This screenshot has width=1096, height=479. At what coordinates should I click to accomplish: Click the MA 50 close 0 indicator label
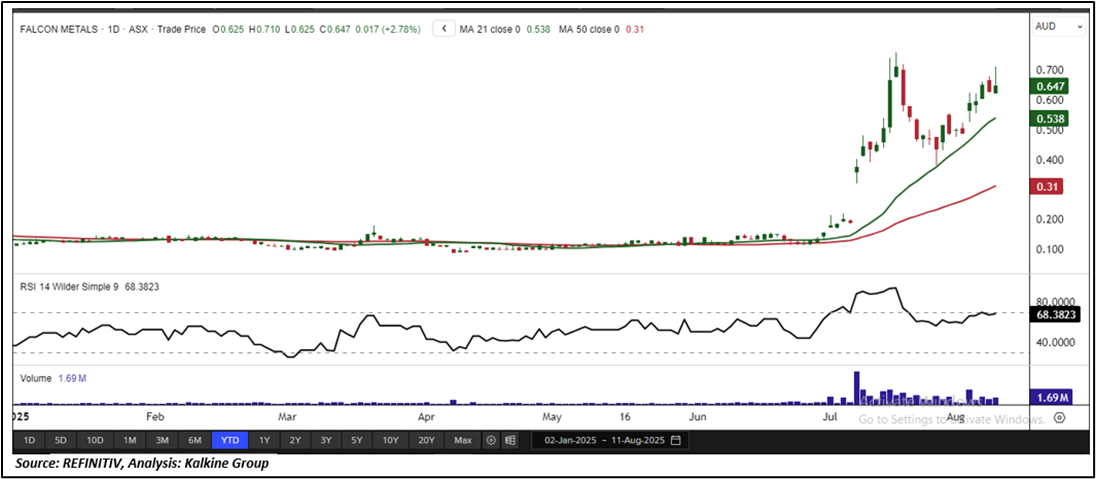coord(590,30)
